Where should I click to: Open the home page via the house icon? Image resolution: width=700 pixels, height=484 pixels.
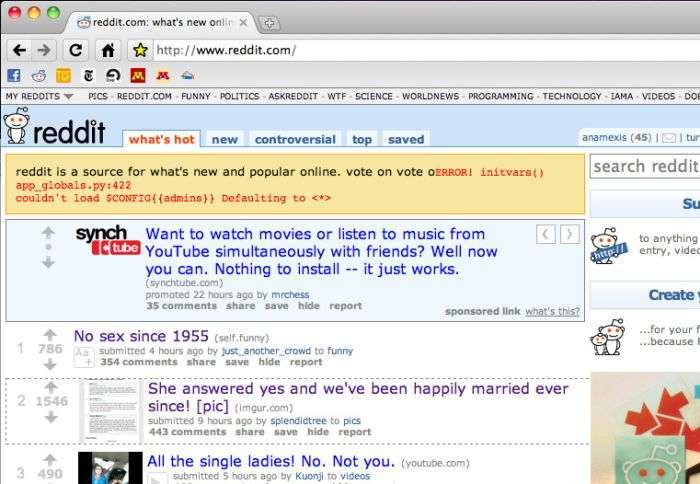108,50
